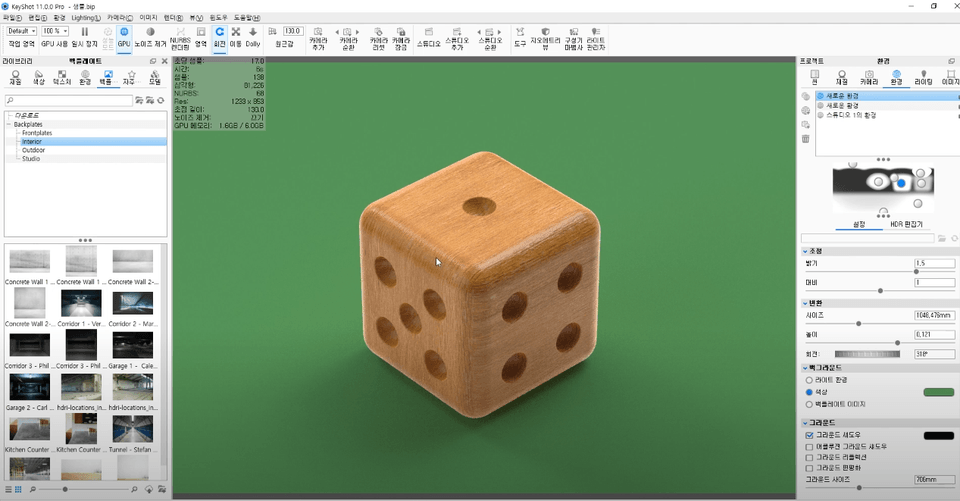The height and width of the screenshot is (501, 960).
Task: Open the Lighting menu in menu bar
Action: (86, 18)
